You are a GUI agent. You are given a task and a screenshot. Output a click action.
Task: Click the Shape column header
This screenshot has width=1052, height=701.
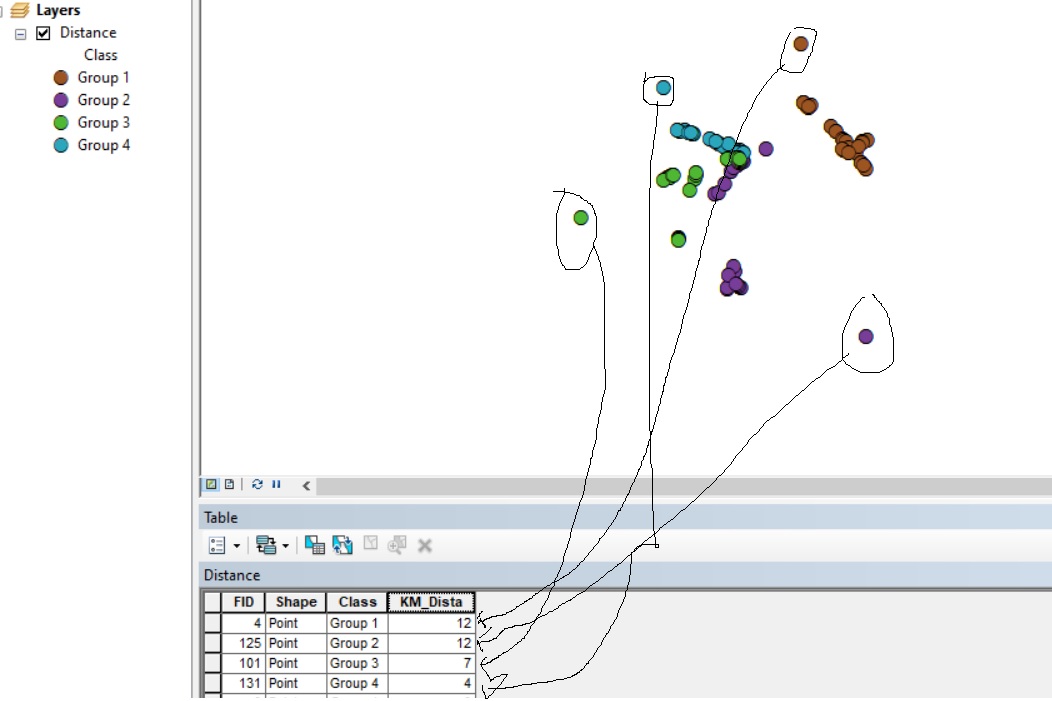(296, 602)
